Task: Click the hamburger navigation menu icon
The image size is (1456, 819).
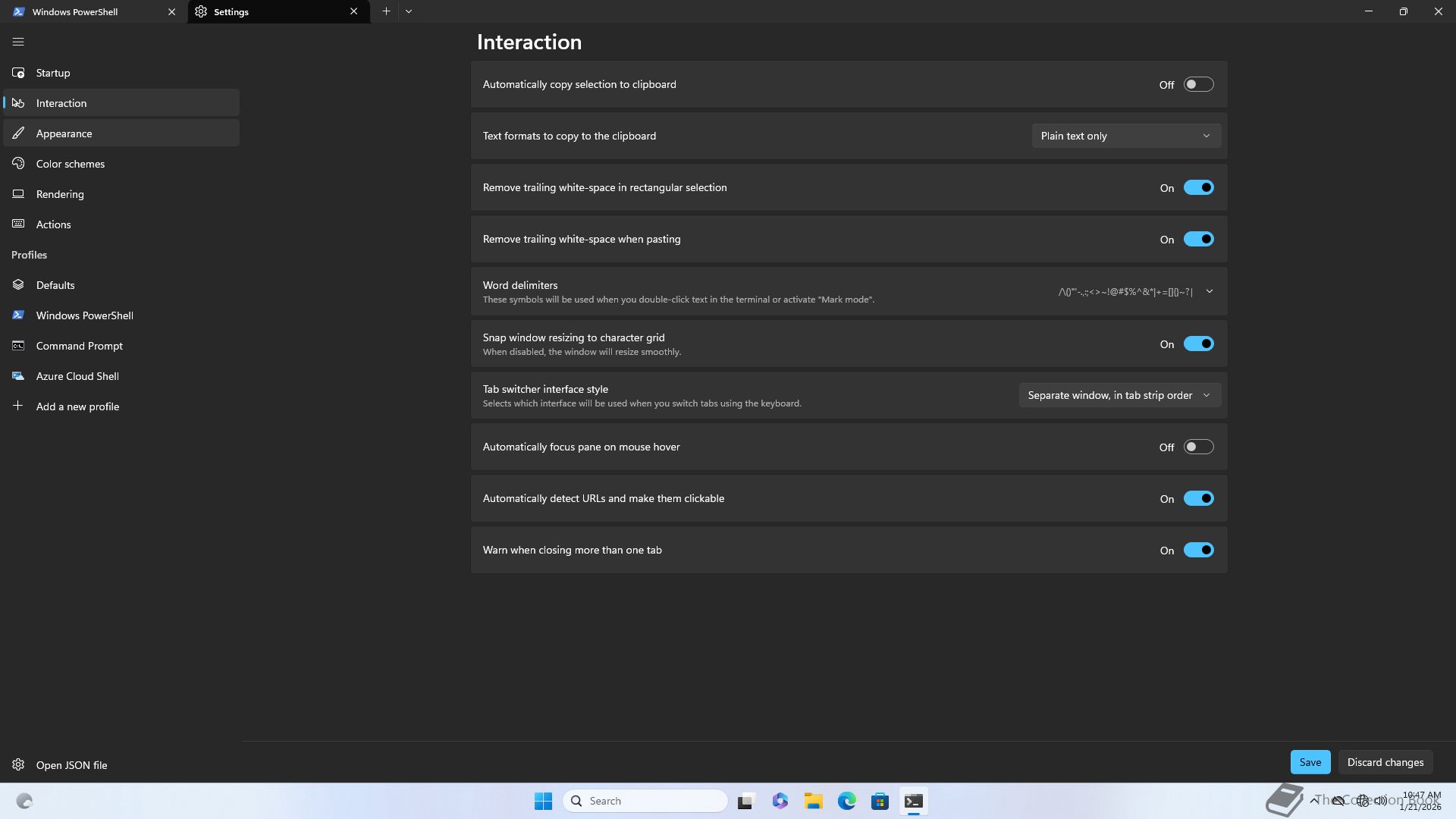Action: [x=18, y=42]
